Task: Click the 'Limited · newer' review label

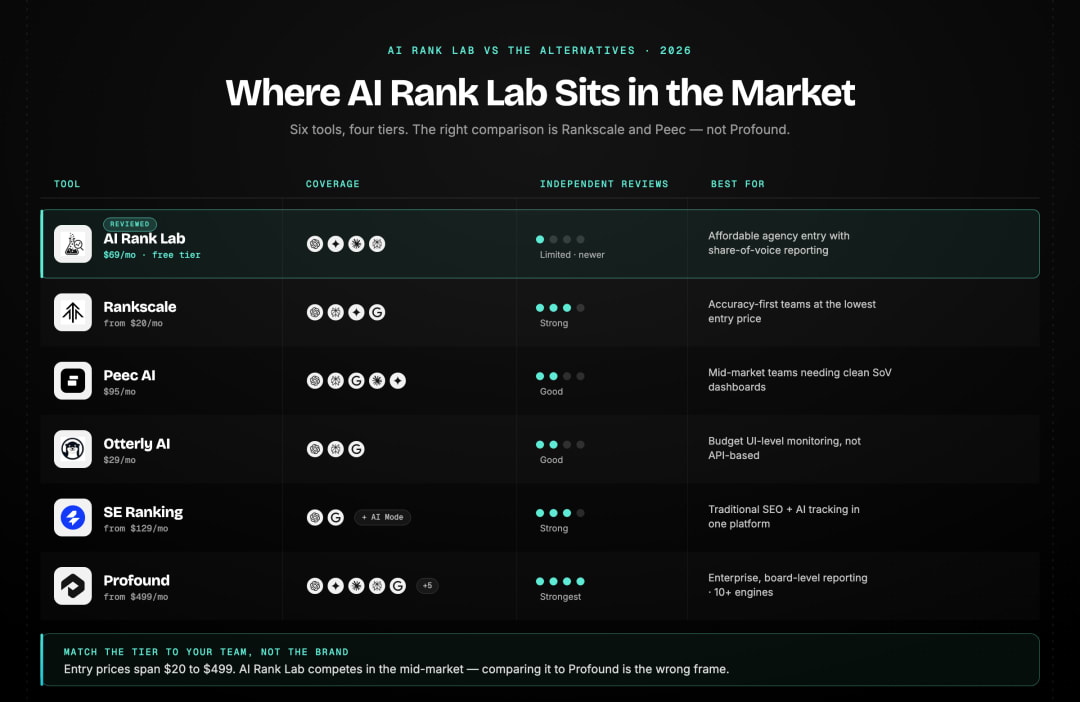Action: point(572,255)
